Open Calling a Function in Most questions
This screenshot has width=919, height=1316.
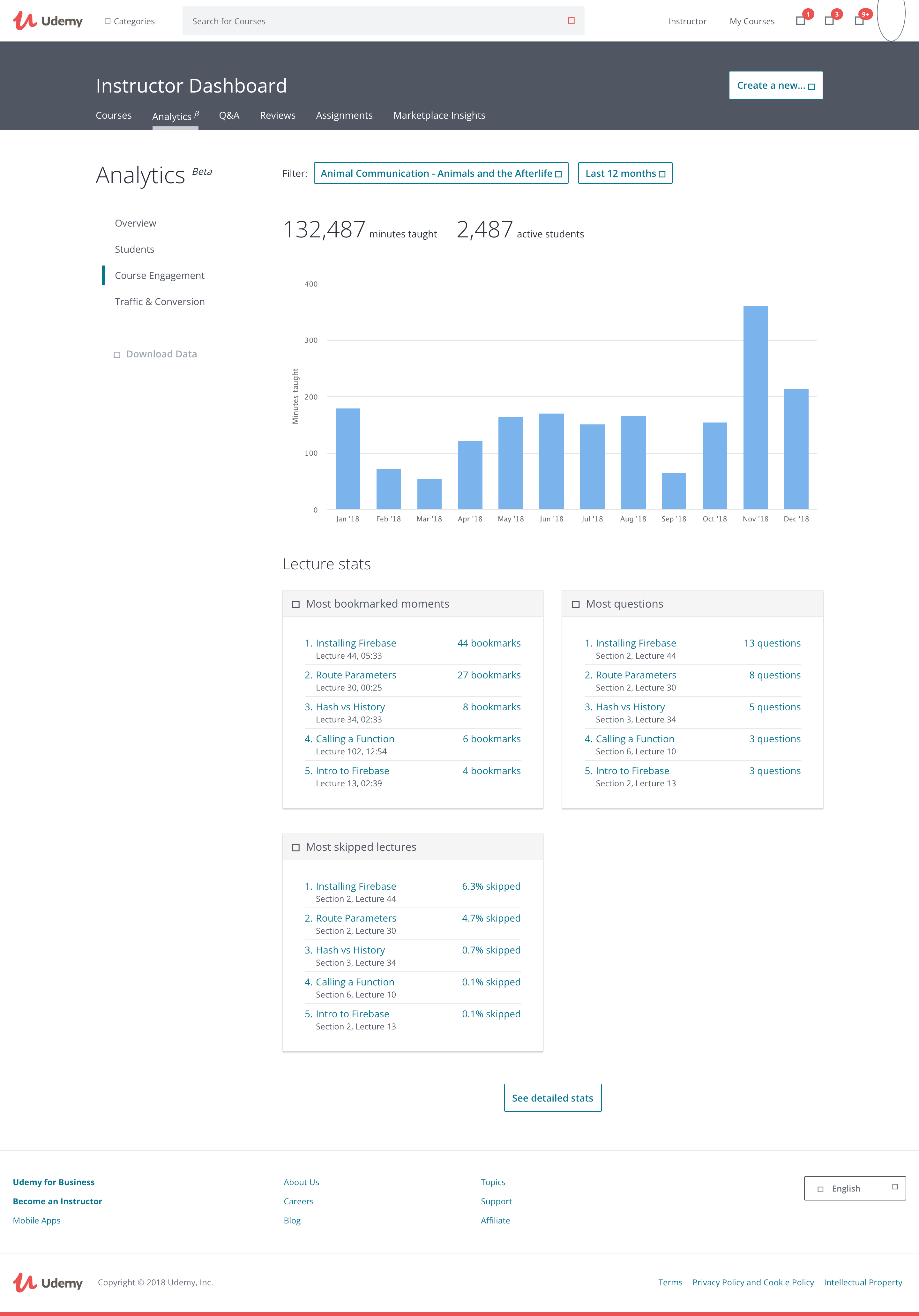tap(635, 739)
